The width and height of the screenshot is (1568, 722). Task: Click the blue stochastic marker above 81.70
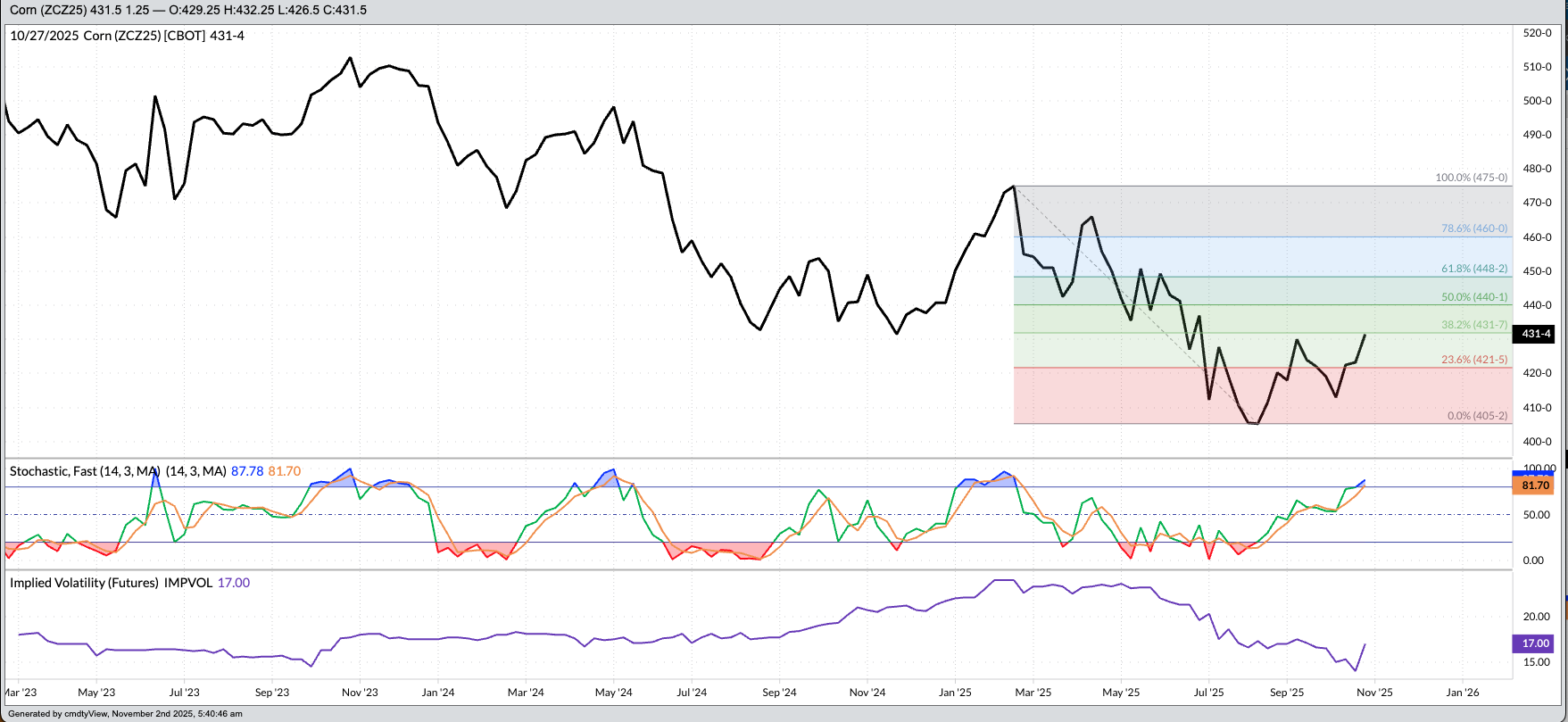(x=1533, y=473)
